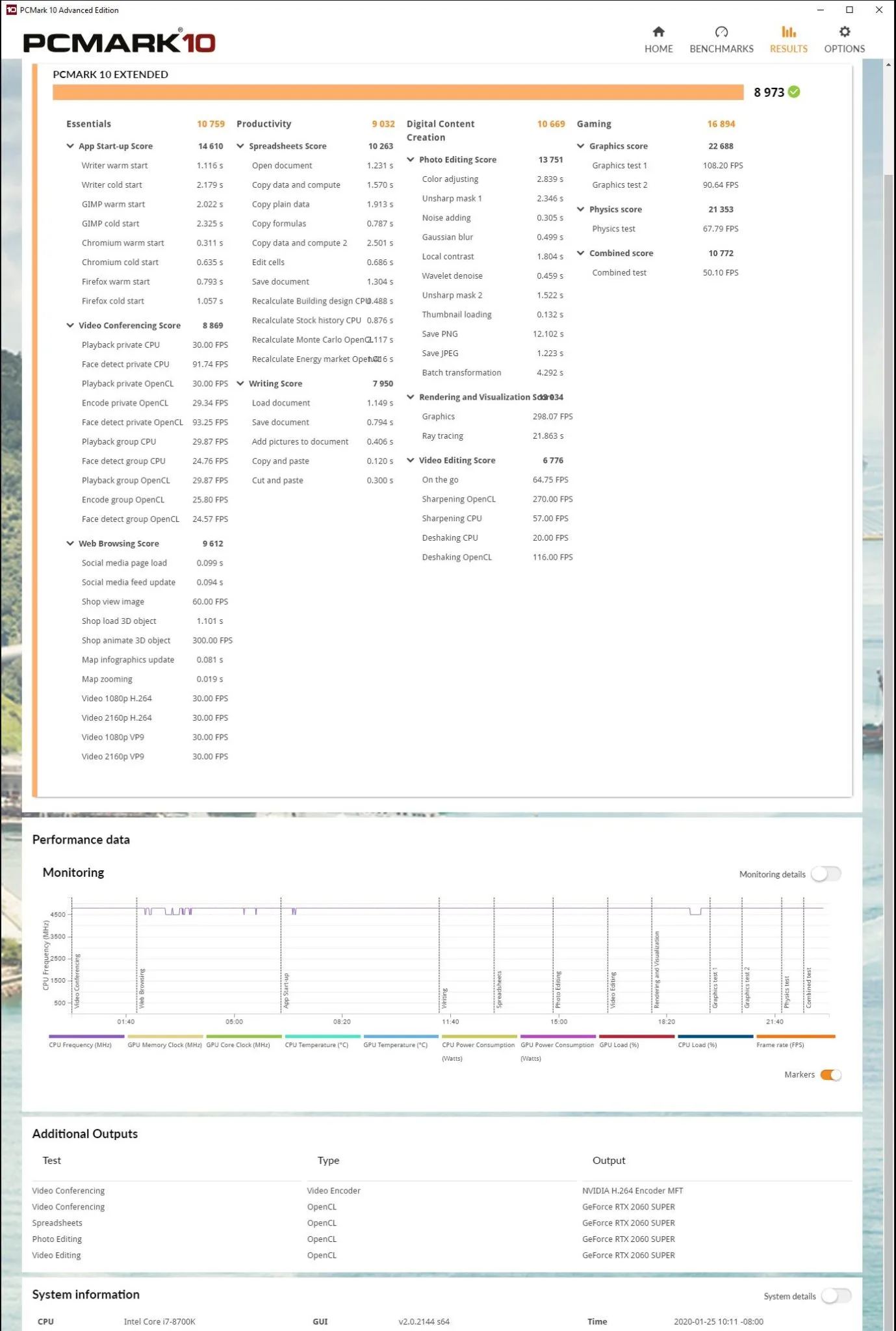Collapse Spreadsheets Score section

click(240, 146)
